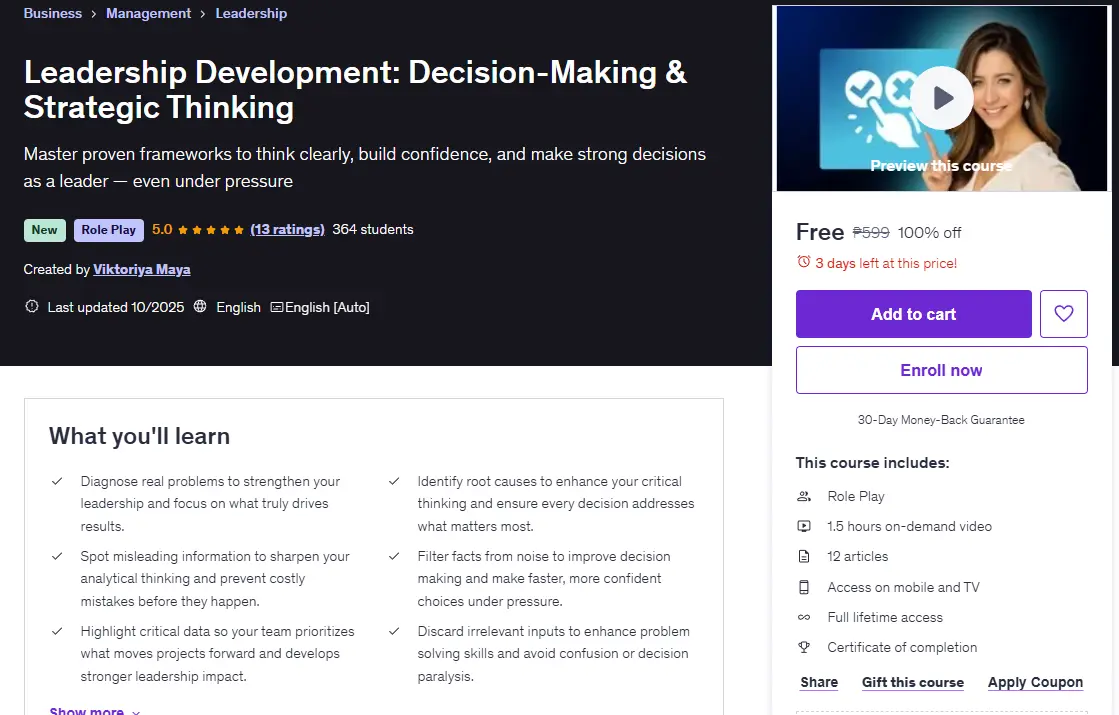Click checkmark beside Spot misleading information
Viewport: 1119px width, 715px height.
click(57, 556)
